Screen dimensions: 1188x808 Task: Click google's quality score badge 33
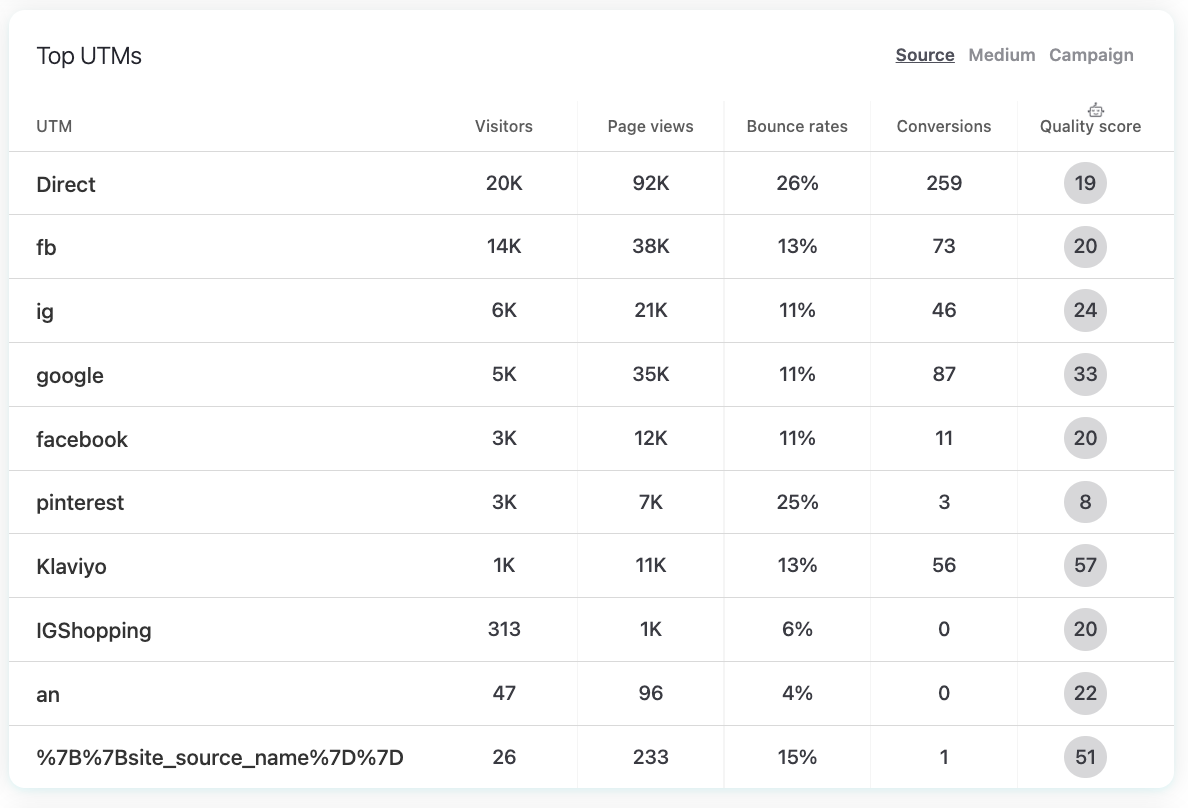1085,375
